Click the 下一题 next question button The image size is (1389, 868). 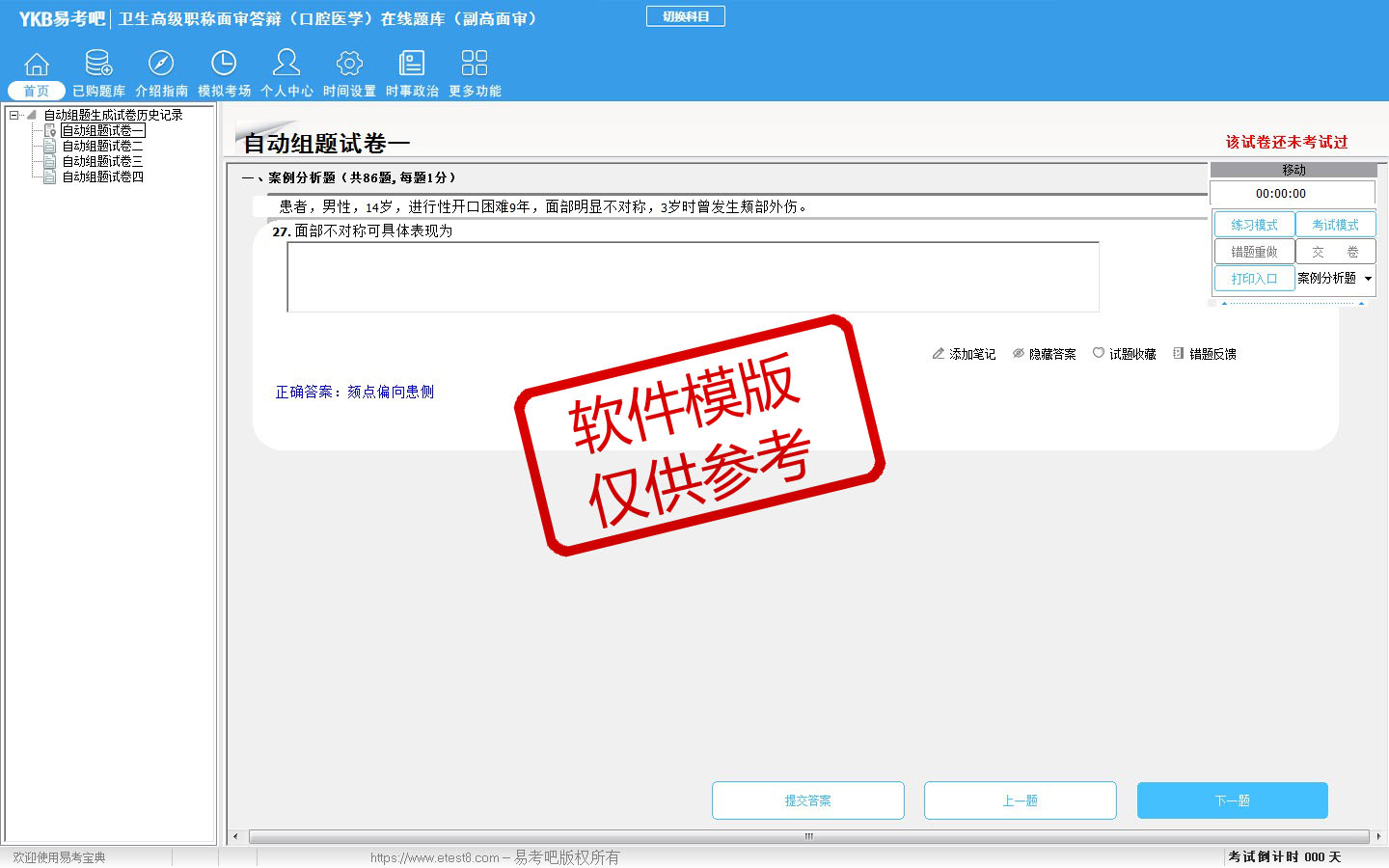click(x=1232, y=800)
